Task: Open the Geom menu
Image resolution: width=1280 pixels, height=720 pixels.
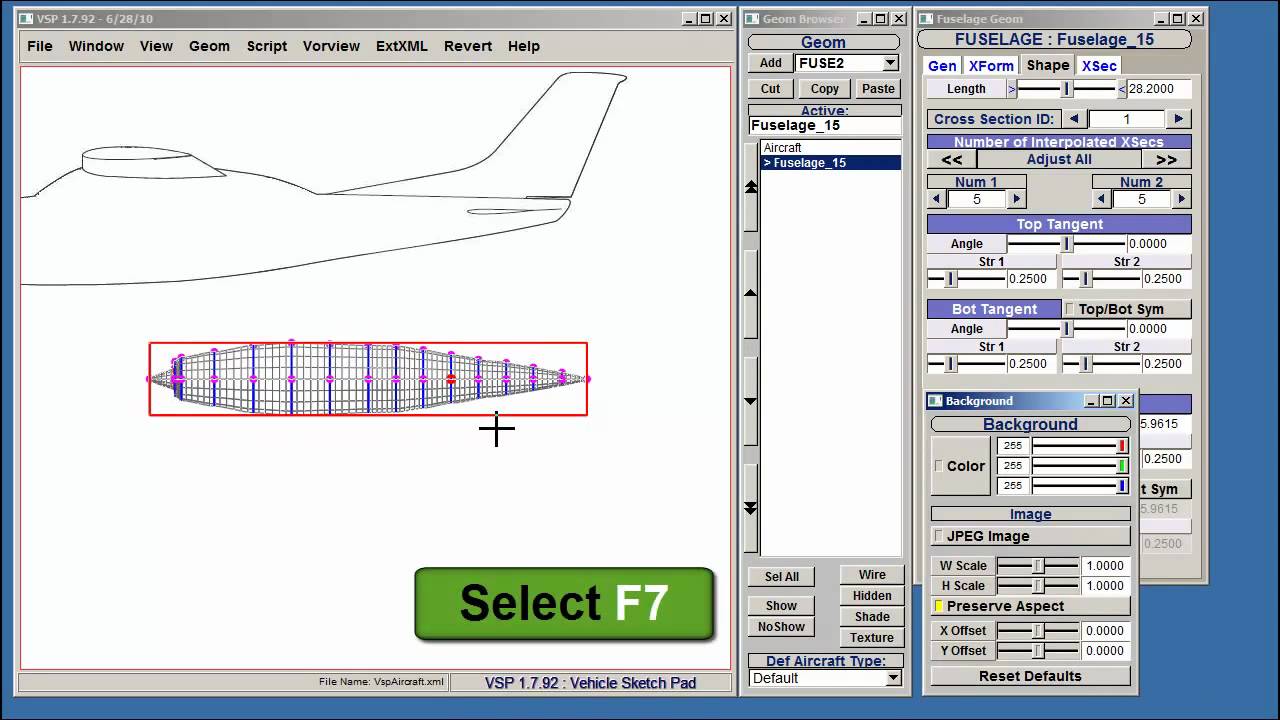Action: (x=209, y=46)
